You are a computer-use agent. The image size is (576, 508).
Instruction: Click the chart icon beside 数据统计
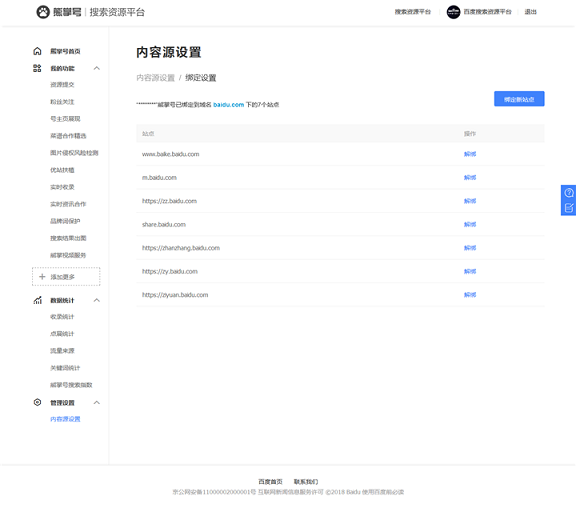point(37,300)
